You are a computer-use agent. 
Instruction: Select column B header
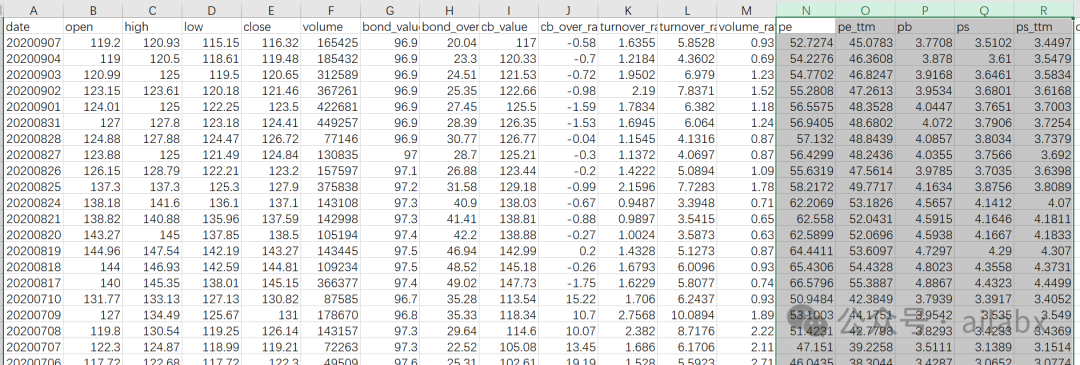coord(93,10)
